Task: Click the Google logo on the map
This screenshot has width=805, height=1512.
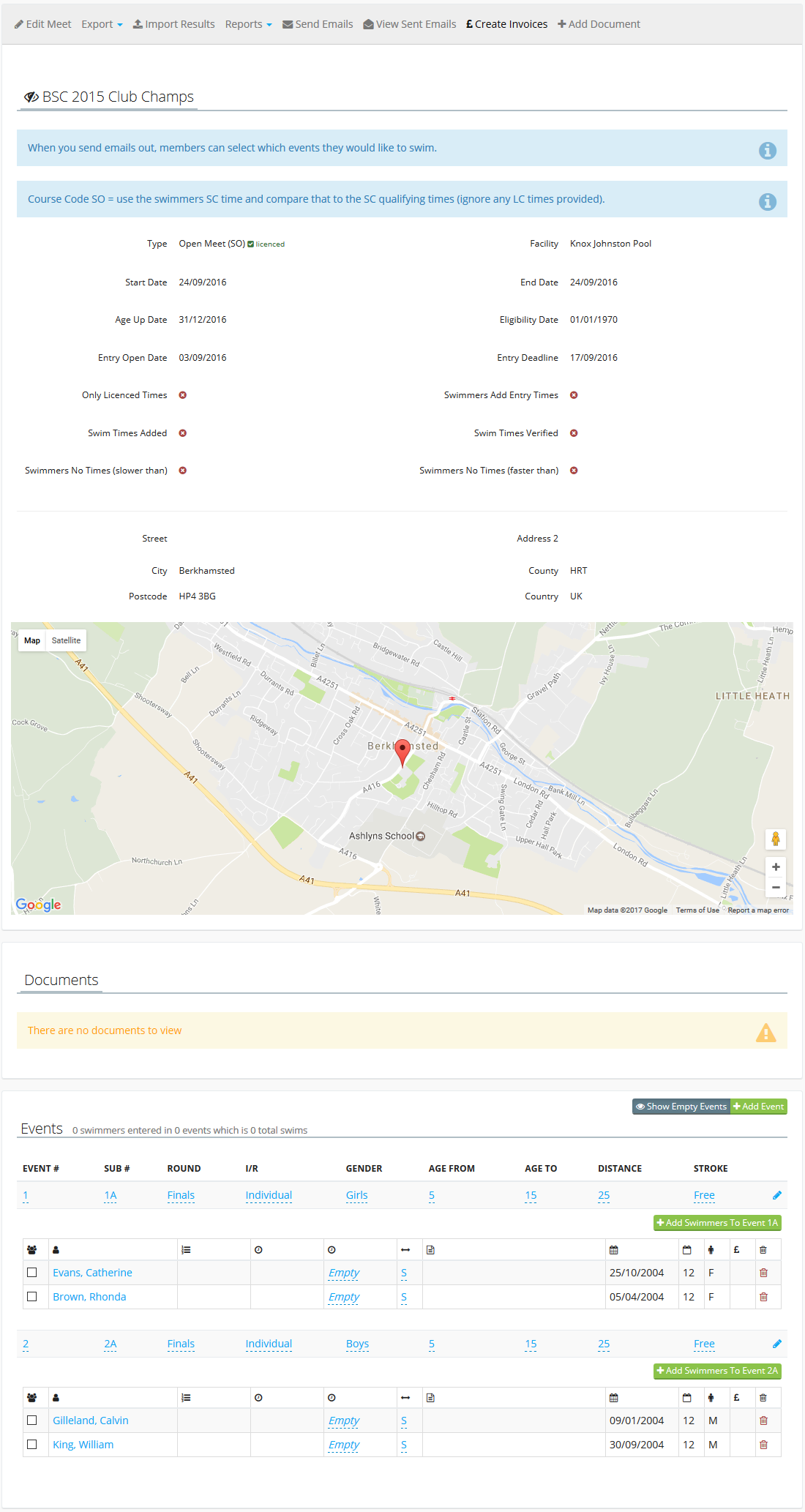Action: coord(38,905)
